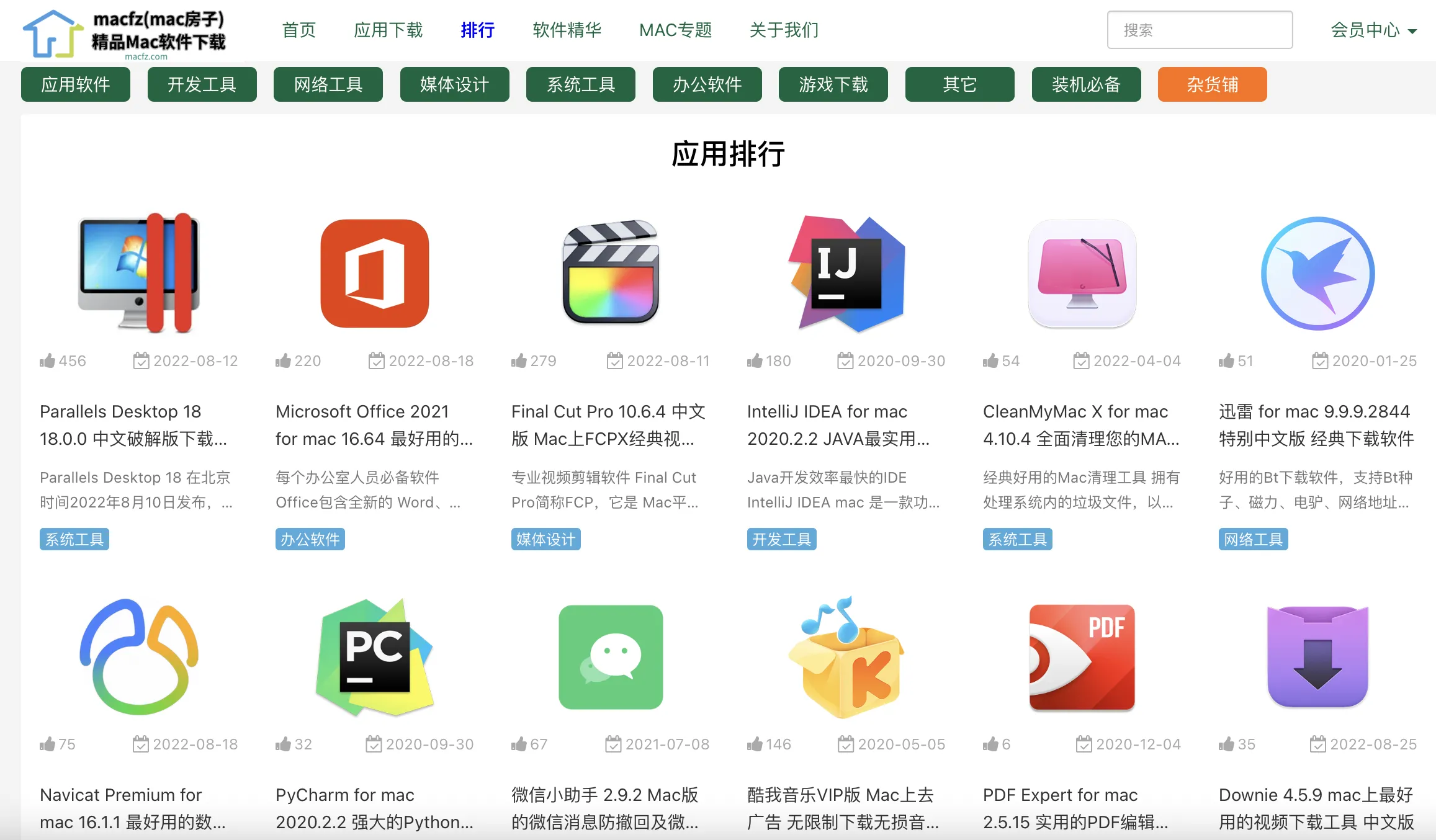Open Parallels Desktop 18 title link
1436x840 pixels.
[133, 425]
